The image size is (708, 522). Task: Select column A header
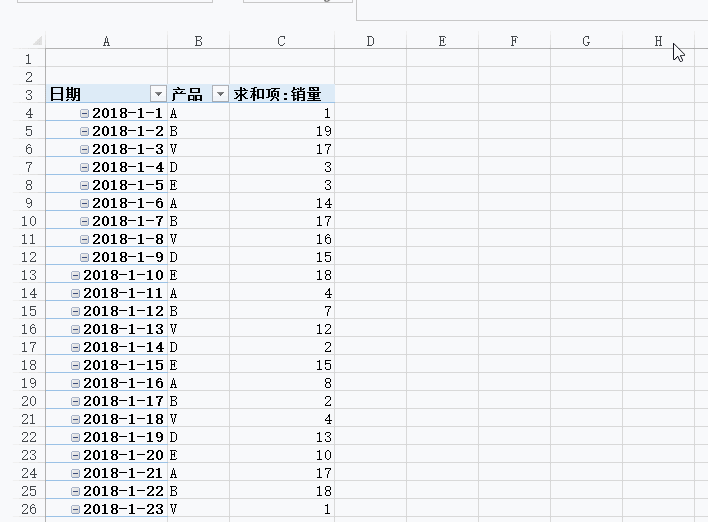(x=107, y=41)
